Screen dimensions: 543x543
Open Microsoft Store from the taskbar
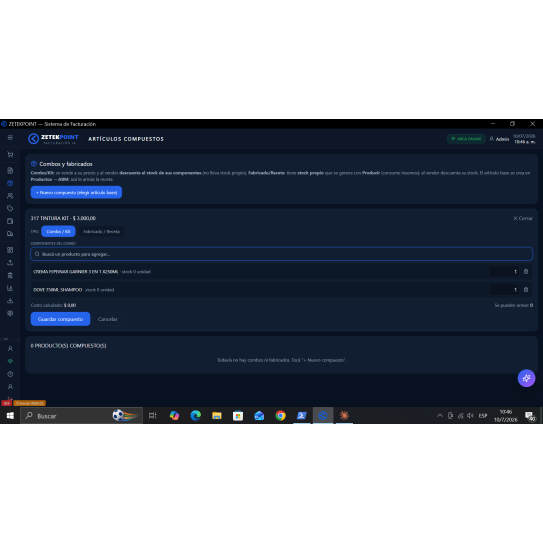pyautogui.click(x=238, y=416)
